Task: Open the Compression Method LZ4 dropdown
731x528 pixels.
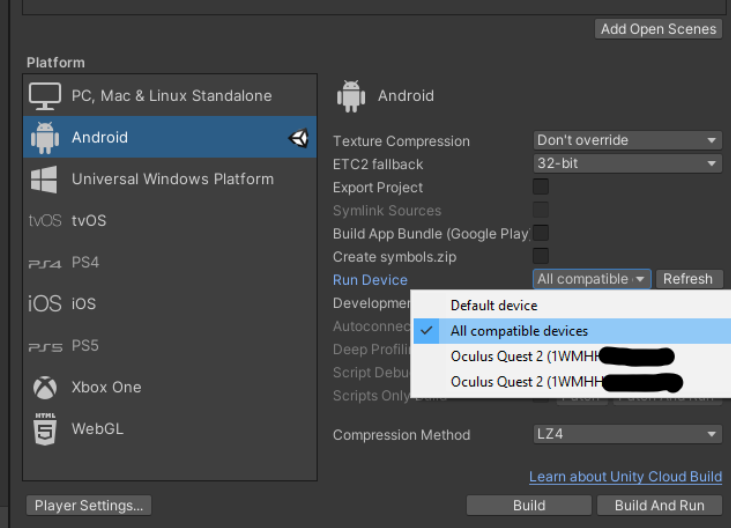Action: coord(627,435)
